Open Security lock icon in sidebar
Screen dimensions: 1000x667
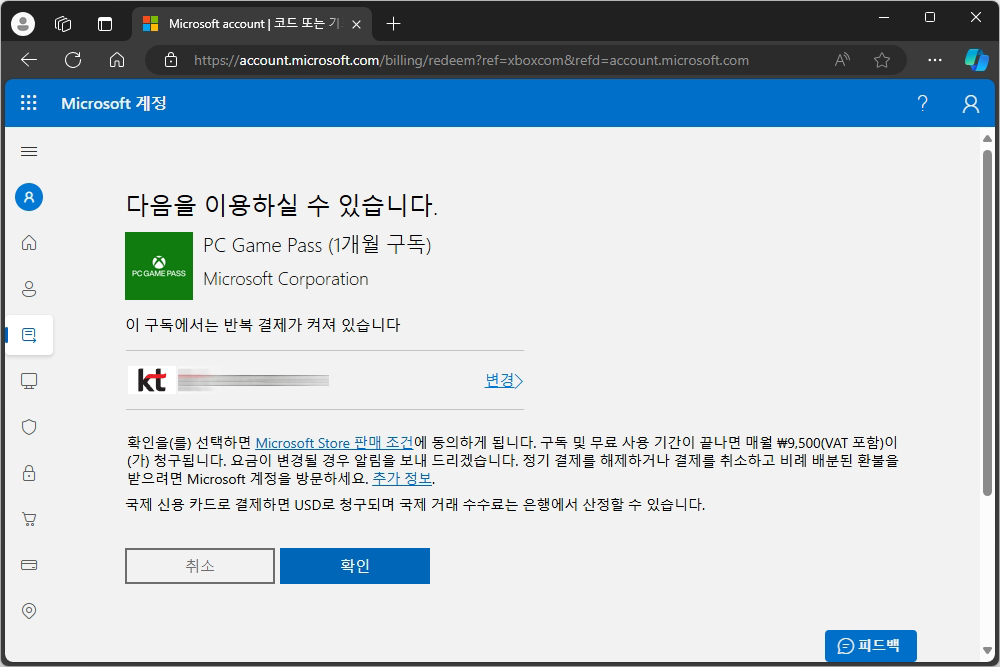pos(29,473)
